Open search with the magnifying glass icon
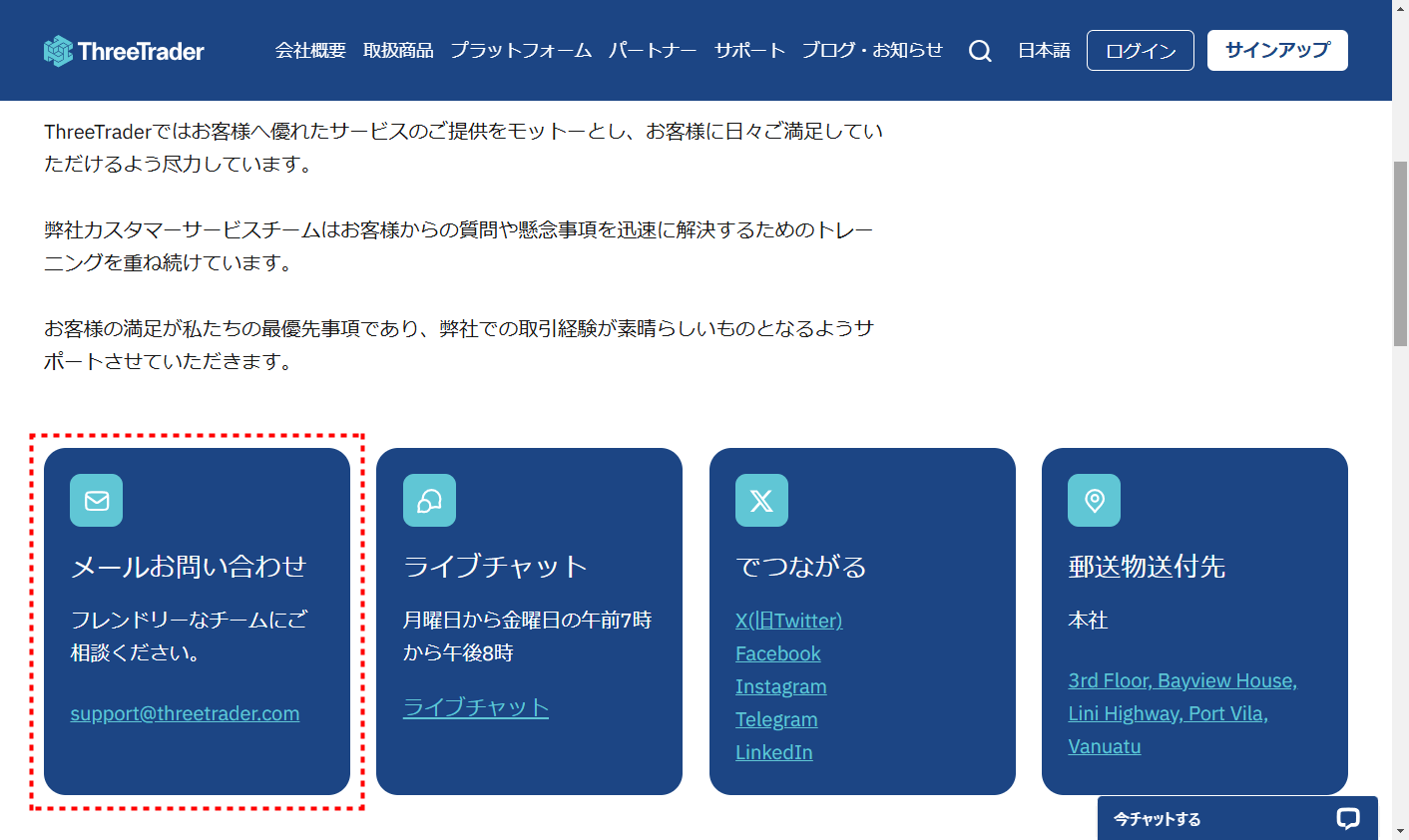This screenshot has height=840, width=1409. pos(980,50)
